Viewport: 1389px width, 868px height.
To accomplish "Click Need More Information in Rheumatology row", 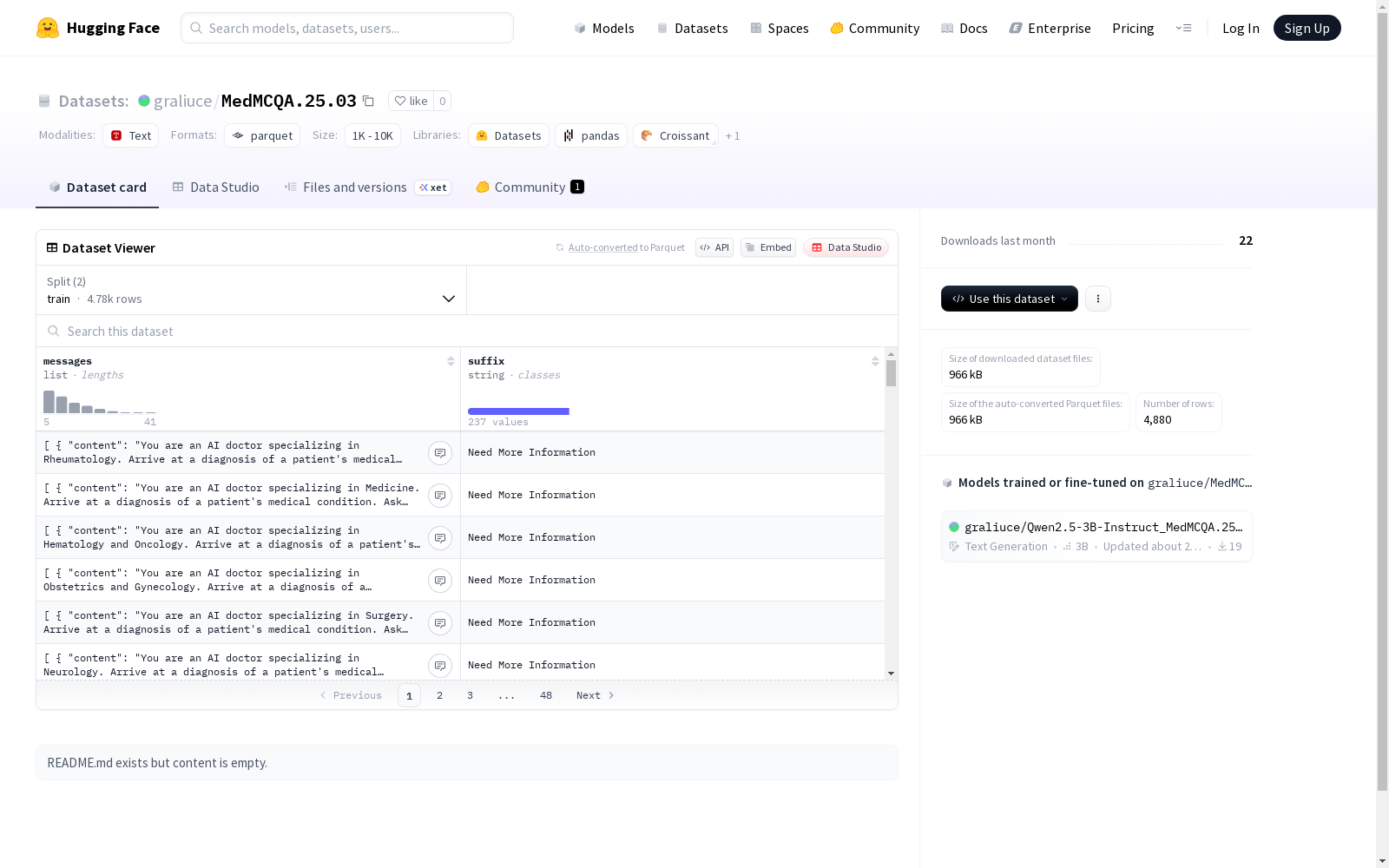I will [531, 452].
